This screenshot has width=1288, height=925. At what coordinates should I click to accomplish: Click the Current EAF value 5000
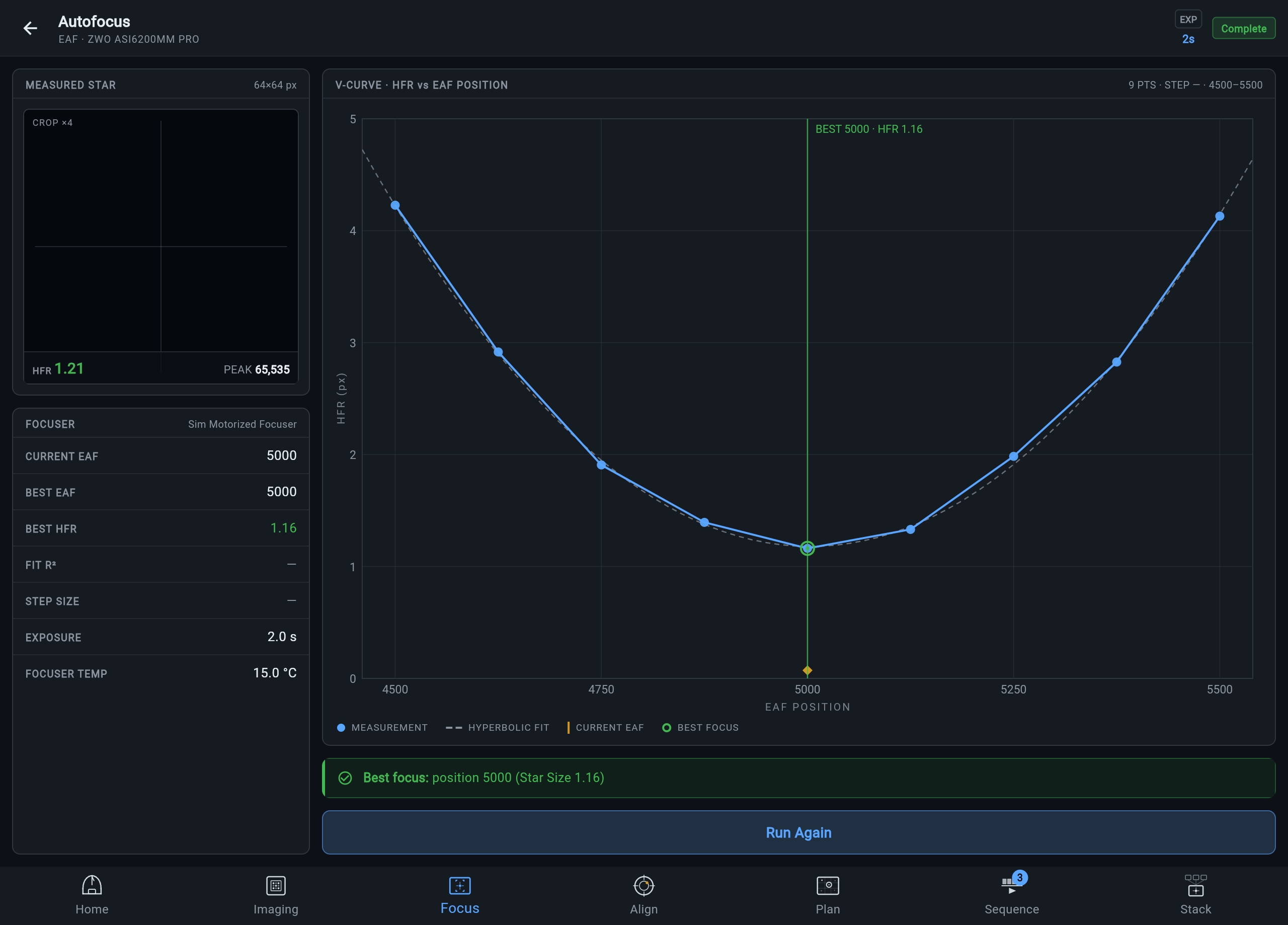pos(282,455)
